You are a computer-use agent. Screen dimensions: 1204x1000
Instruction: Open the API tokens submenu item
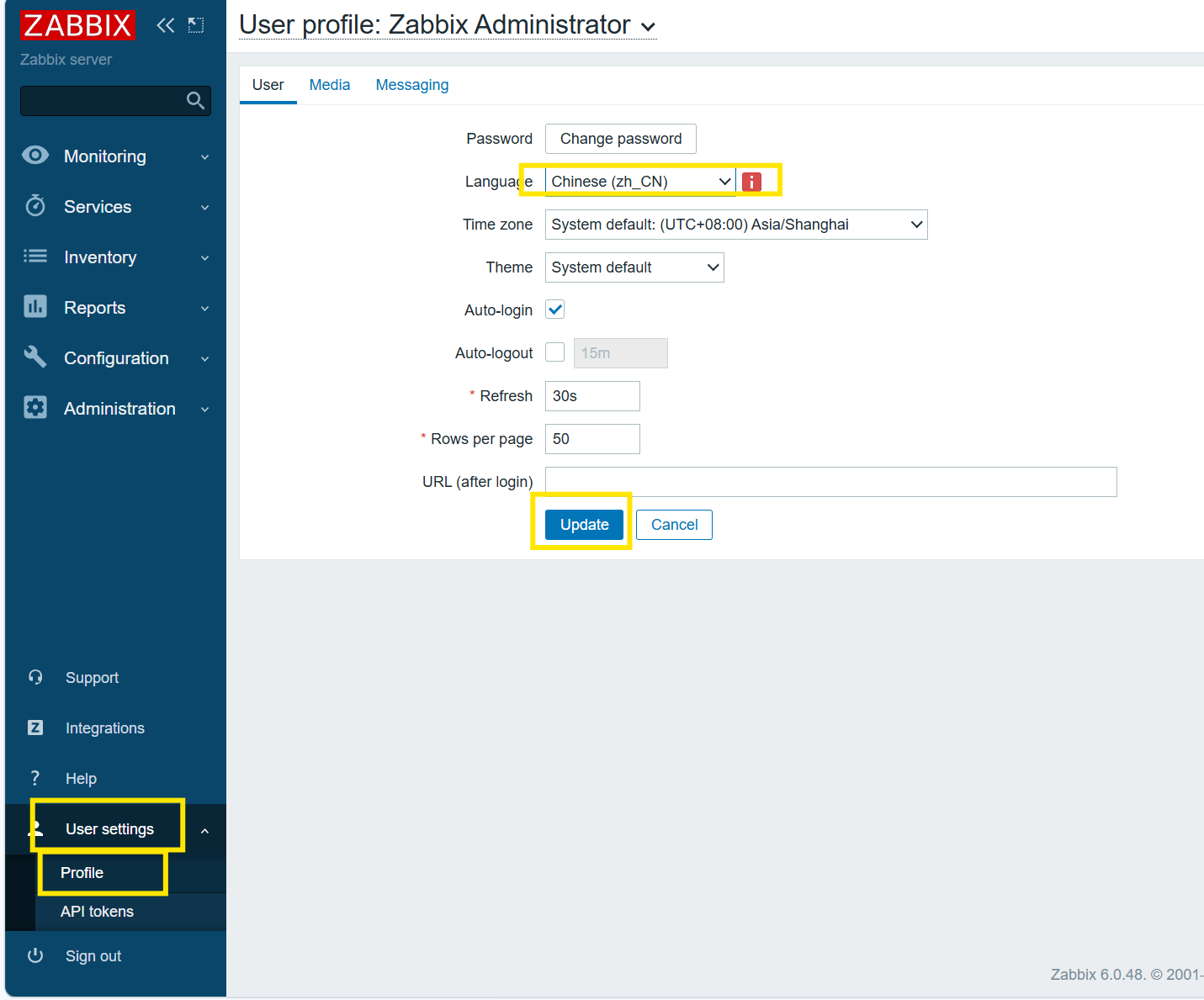coord(98,912)
